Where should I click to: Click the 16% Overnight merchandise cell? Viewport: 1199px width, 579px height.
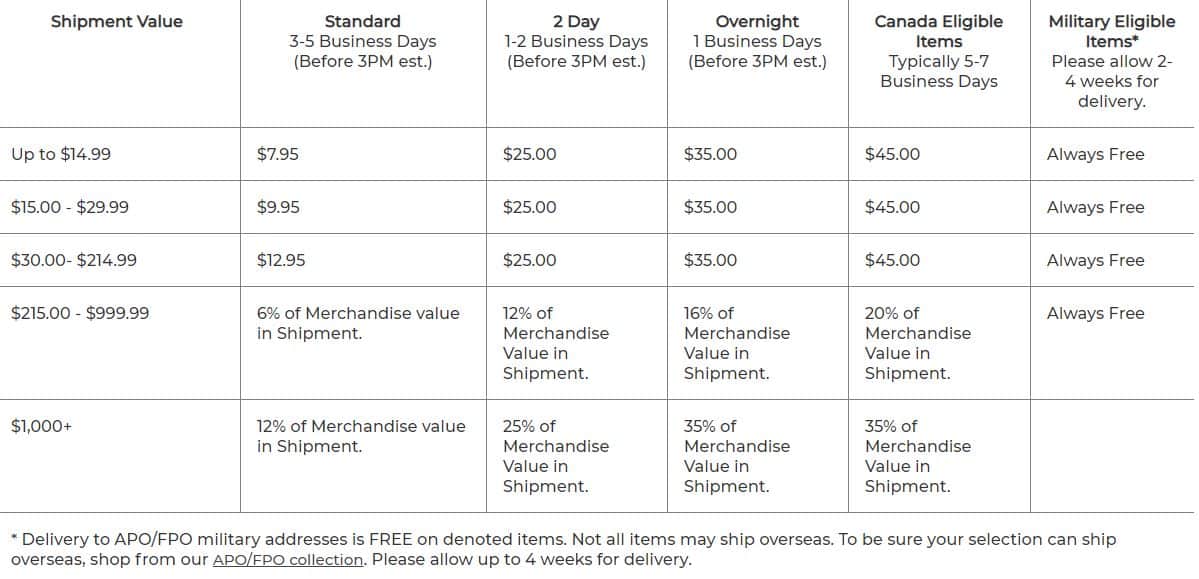pyautogui.click(x=737, y=343)
